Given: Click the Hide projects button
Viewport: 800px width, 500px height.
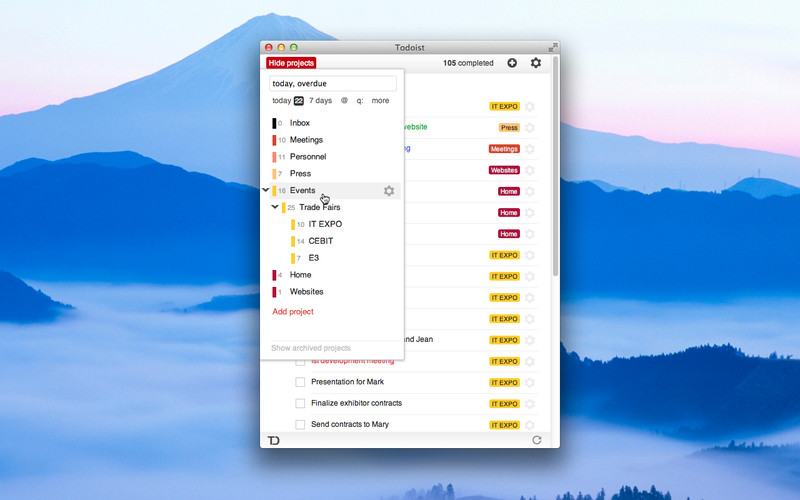Looking at the screenshot, I should (x=291, y=63).
